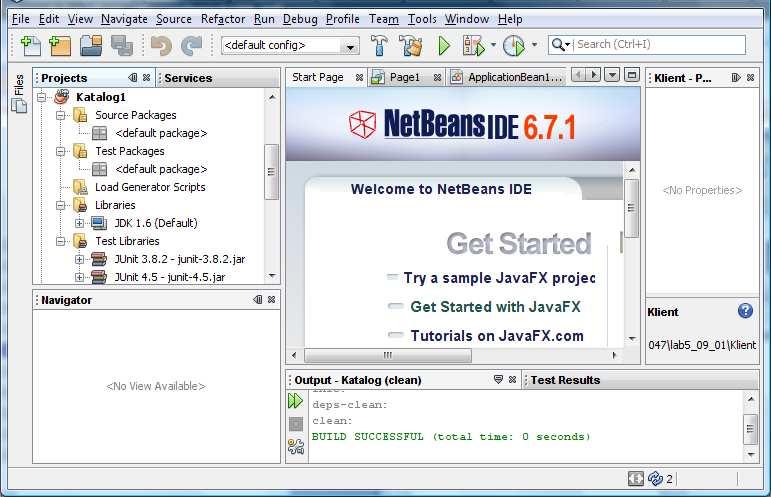Open the Refactor menu
This screenshot has width=771, height=497.
[x=223, y=19]
